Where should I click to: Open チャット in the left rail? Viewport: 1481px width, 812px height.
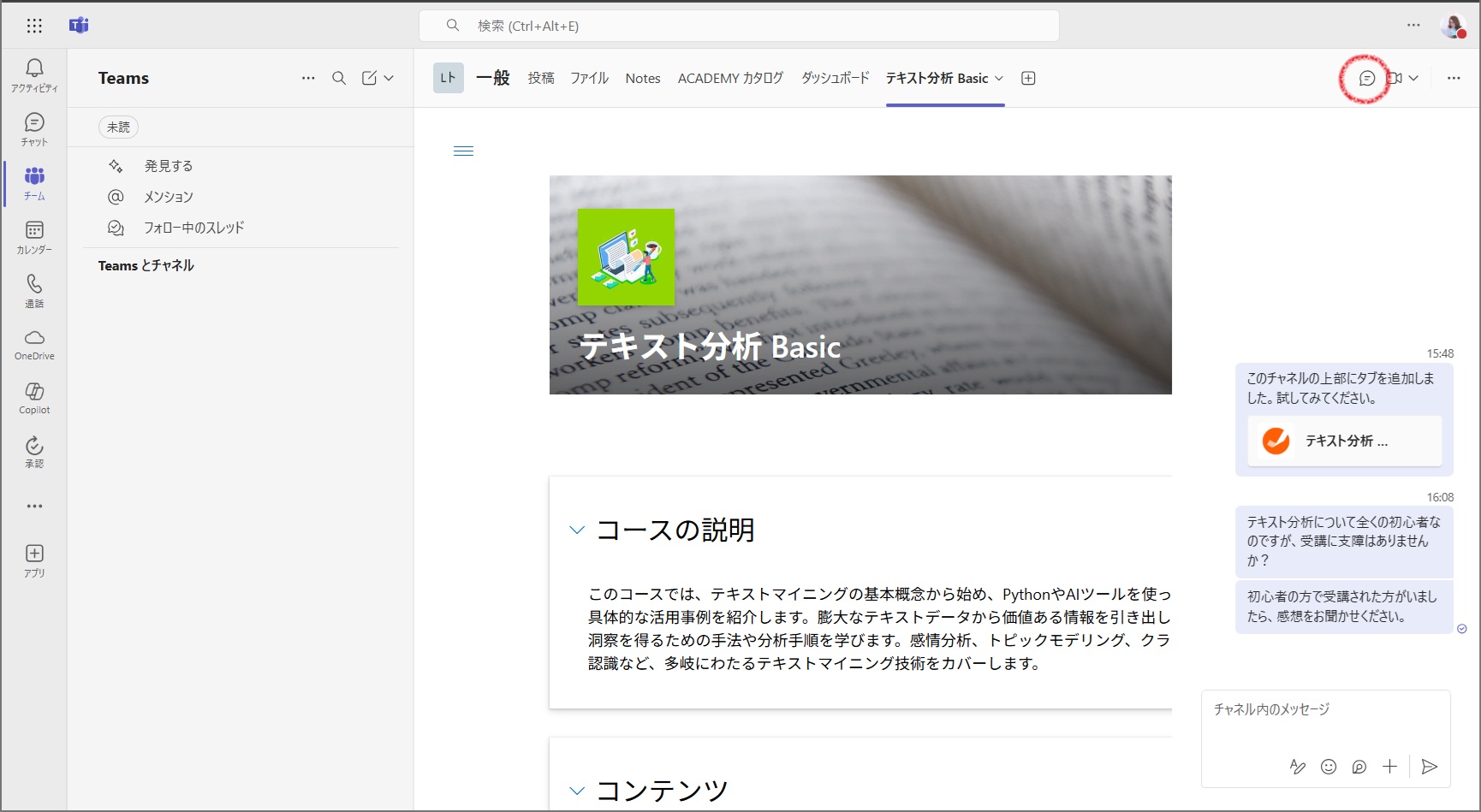coord(34,129)
